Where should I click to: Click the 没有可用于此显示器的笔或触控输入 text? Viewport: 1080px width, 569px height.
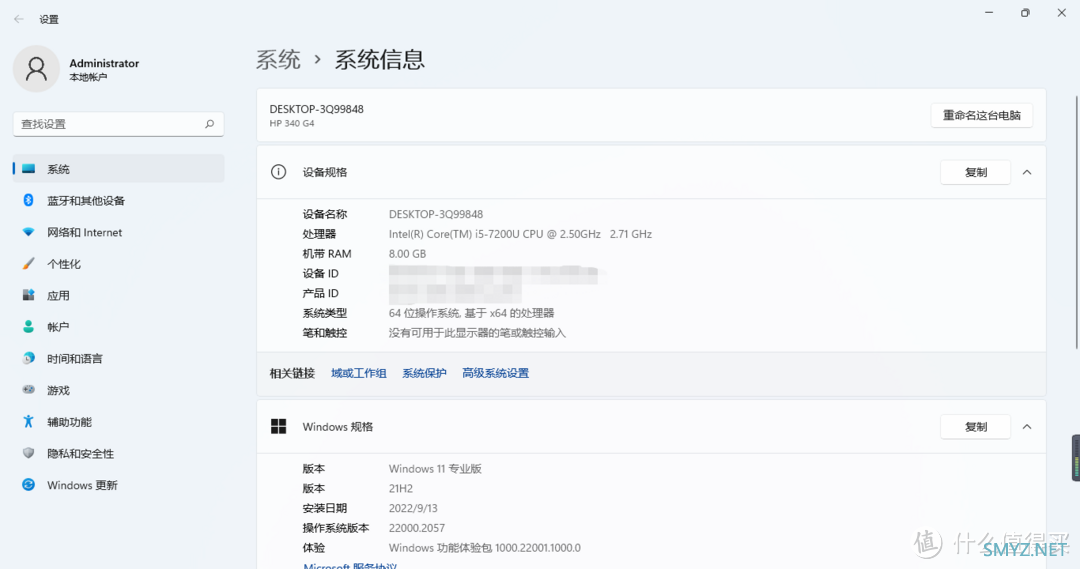point(477,333)
